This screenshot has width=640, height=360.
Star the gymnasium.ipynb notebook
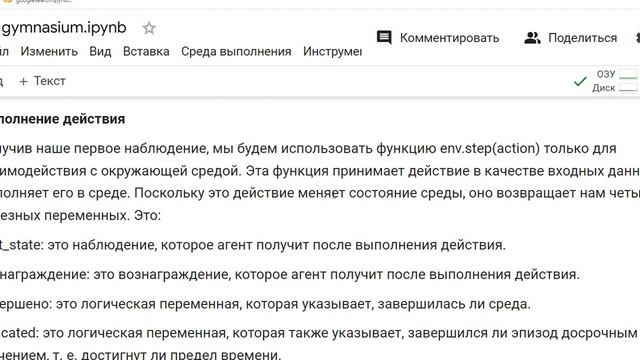(149, 28)
